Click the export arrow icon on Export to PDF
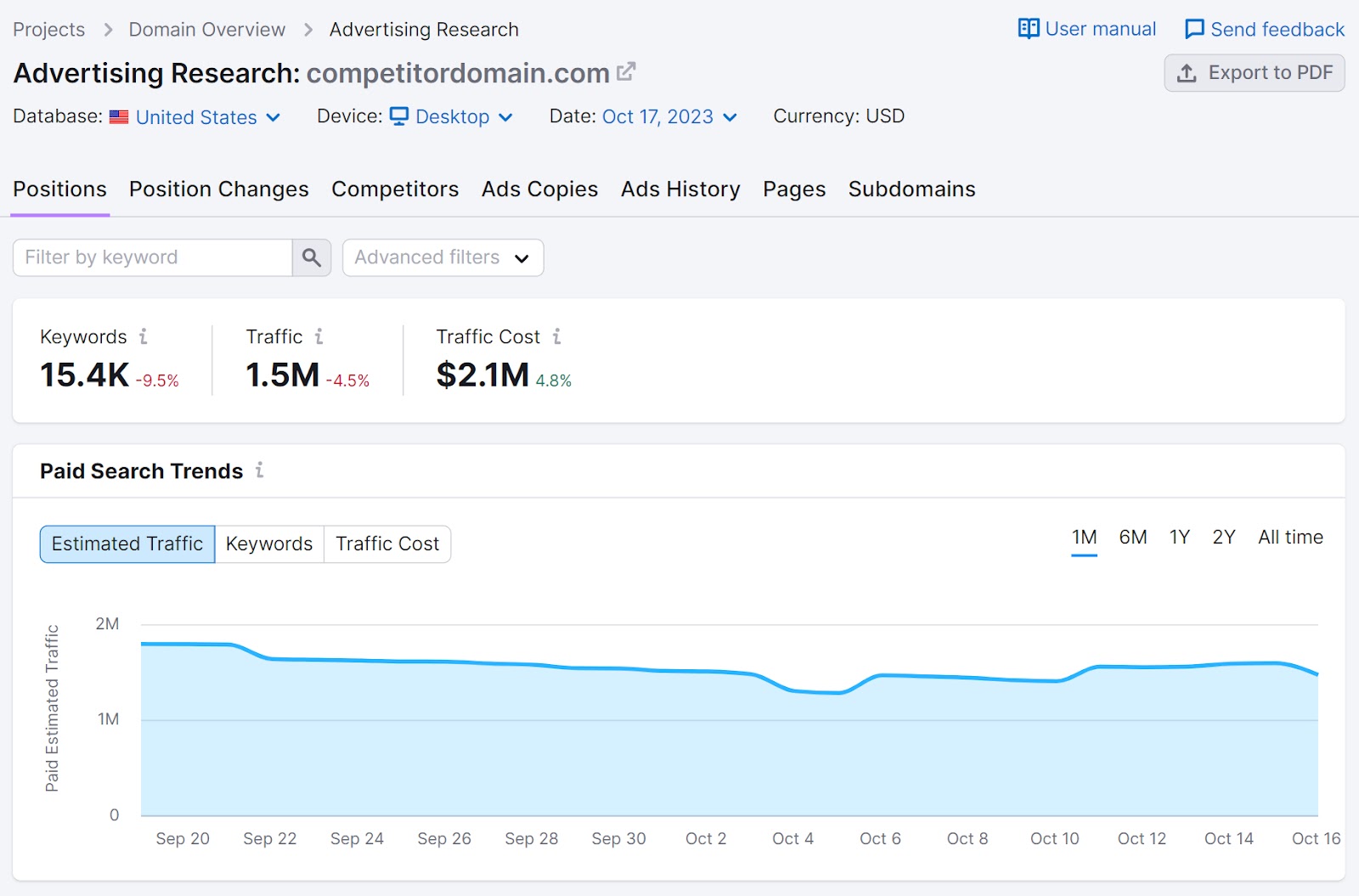 [1187, 73]
